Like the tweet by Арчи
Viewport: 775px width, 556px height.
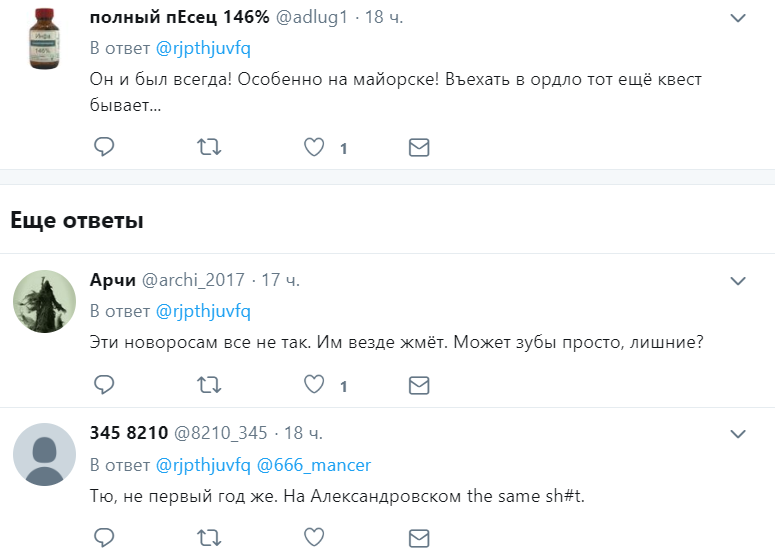[x=314, y=385]
